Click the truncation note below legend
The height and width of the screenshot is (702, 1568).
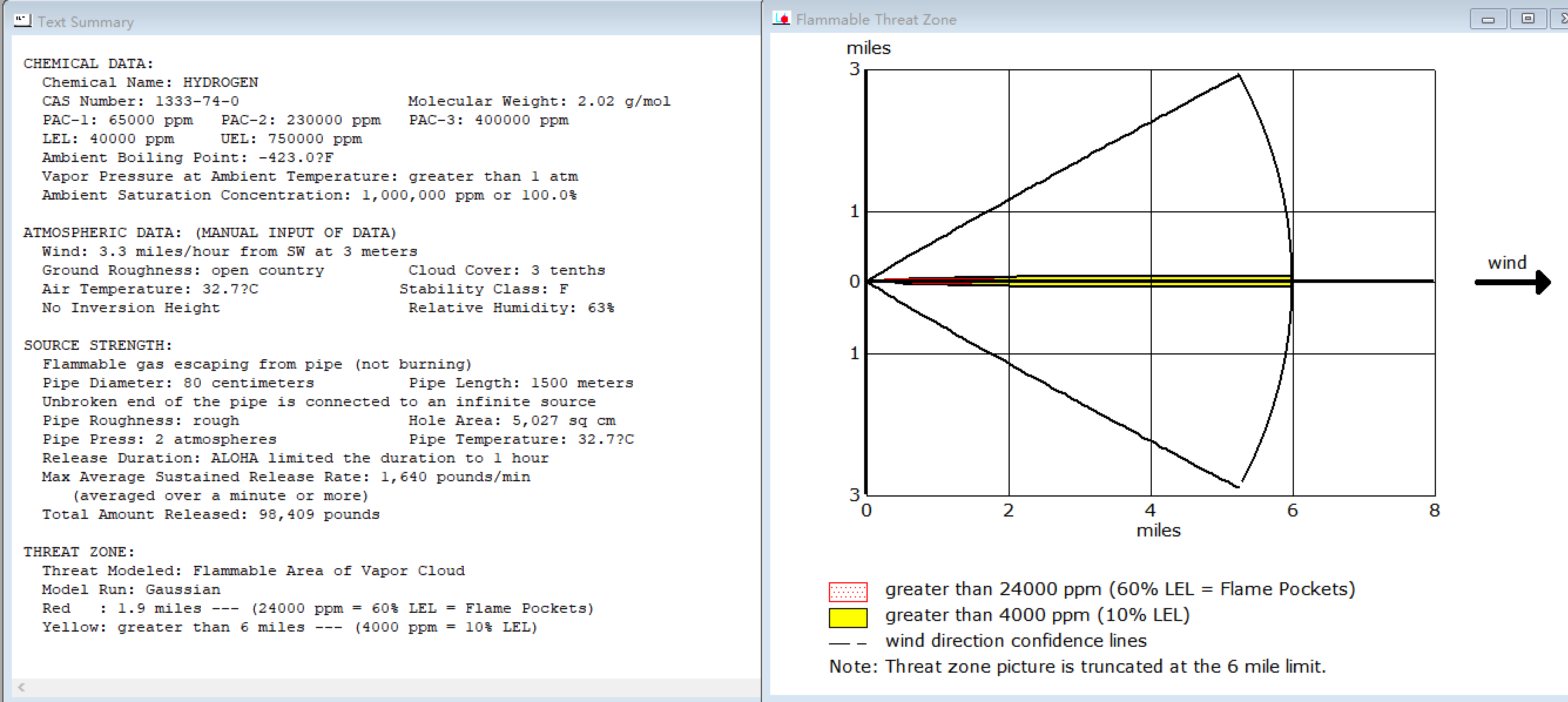1077,666
